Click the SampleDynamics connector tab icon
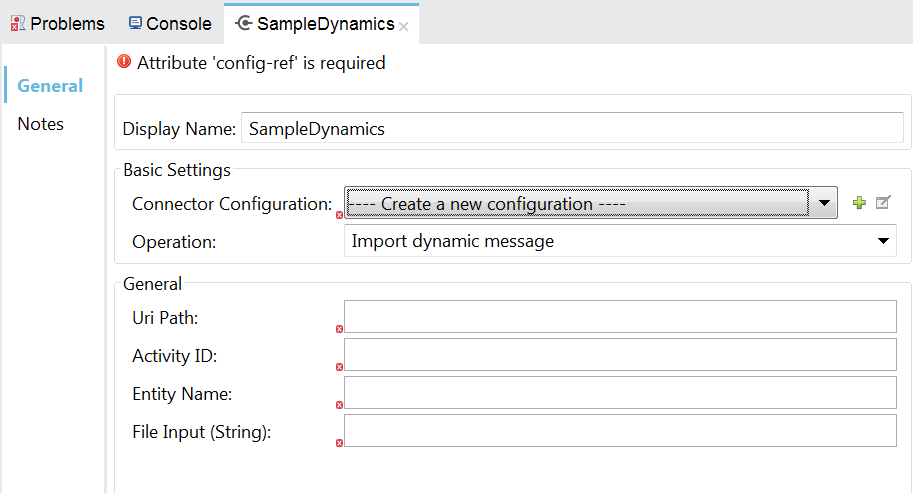 tap(243, 23)
